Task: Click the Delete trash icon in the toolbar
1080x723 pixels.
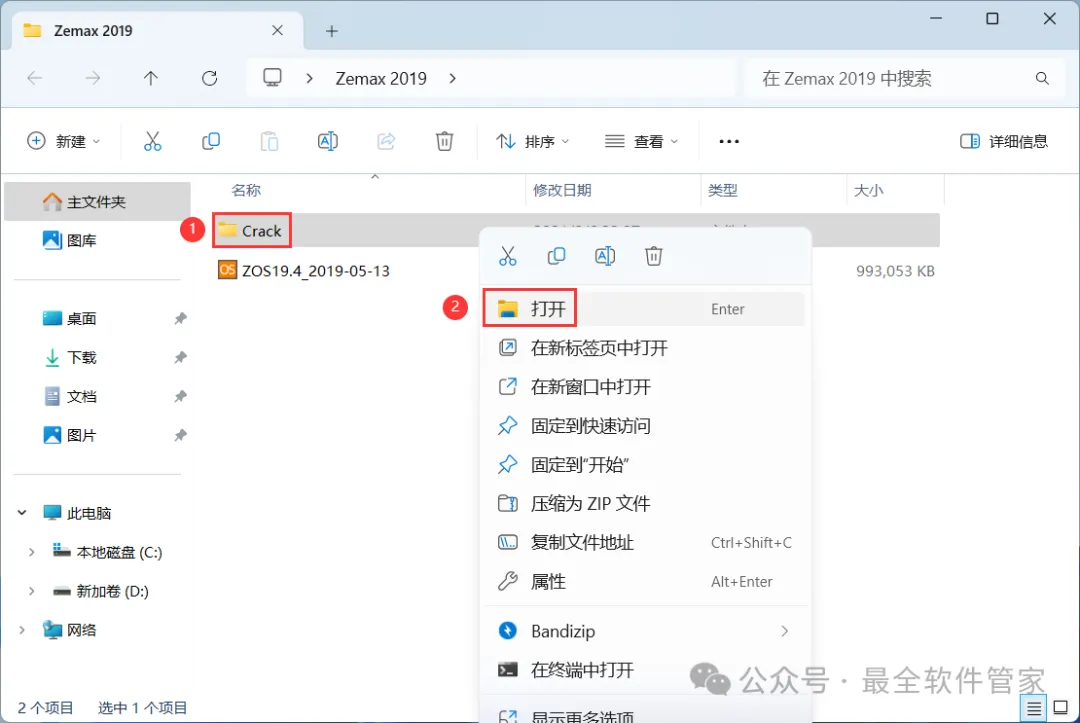Action: [x=444, y=141]
